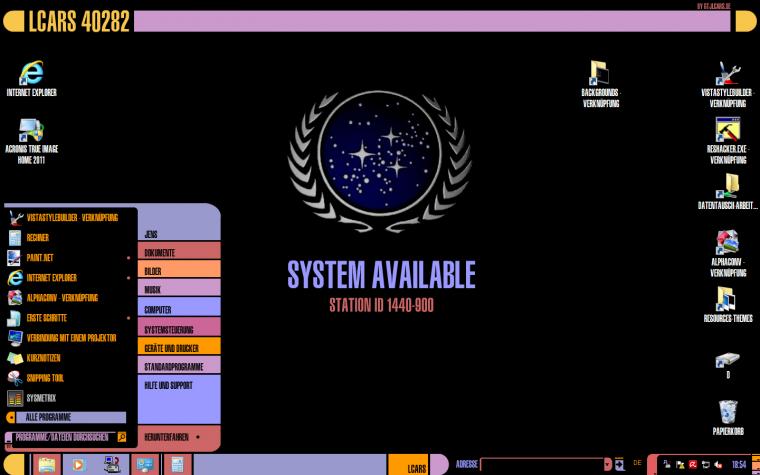
Task: Click the LCARS toolbar label on taskbar
Action: (x=417, y=468)
